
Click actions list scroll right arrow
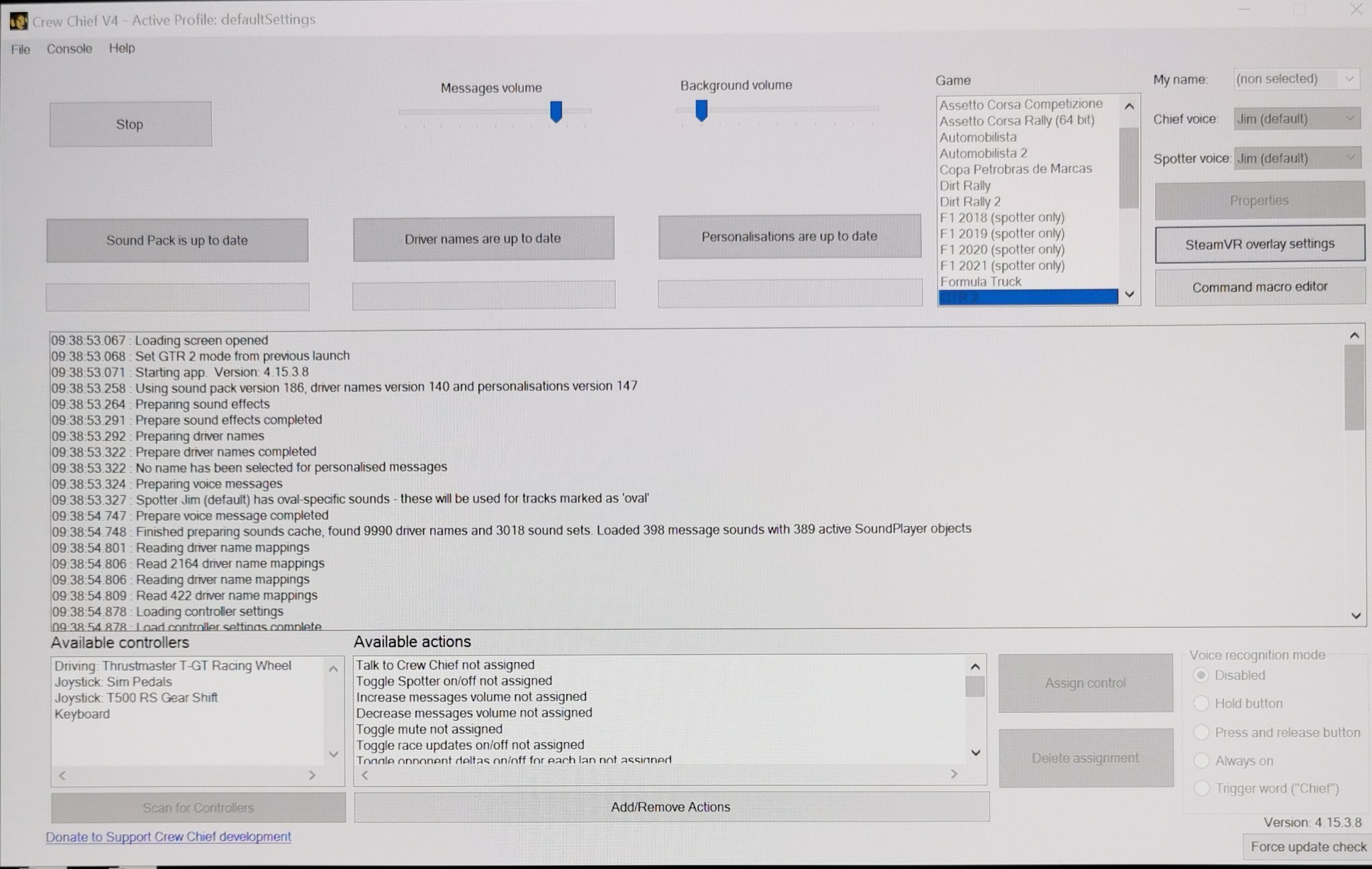[954, 775]
